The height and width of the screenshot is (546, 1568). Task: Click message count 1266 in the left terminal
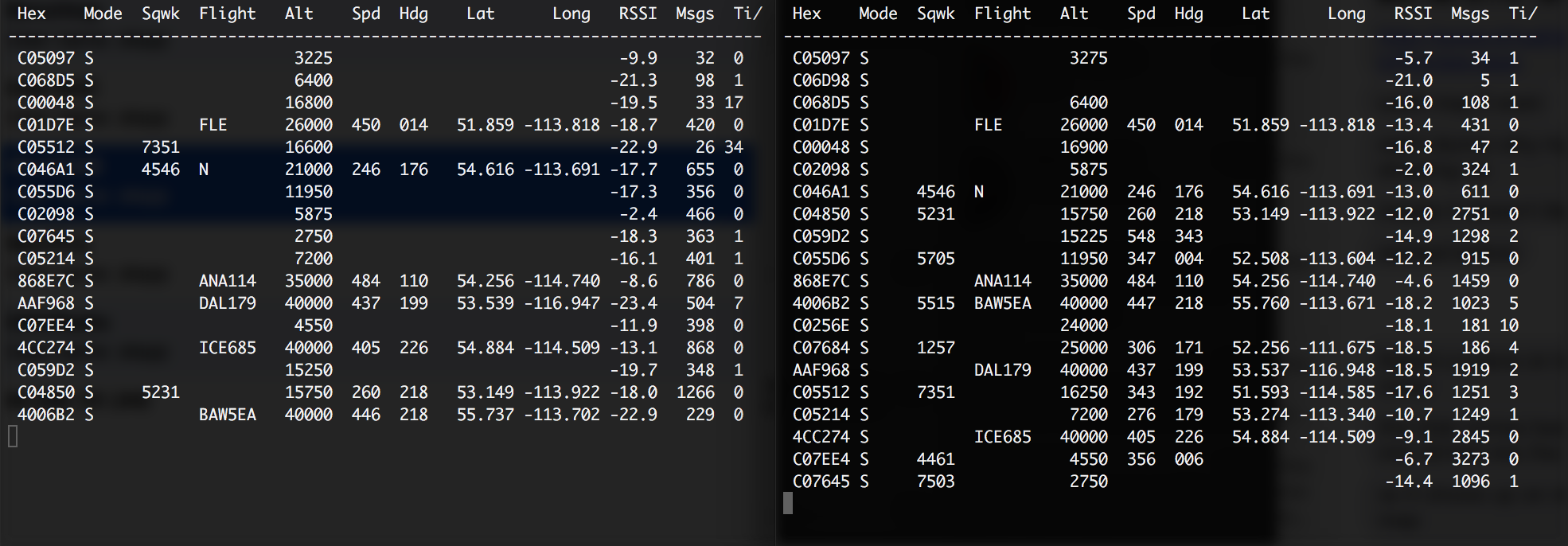coord(696,392)
